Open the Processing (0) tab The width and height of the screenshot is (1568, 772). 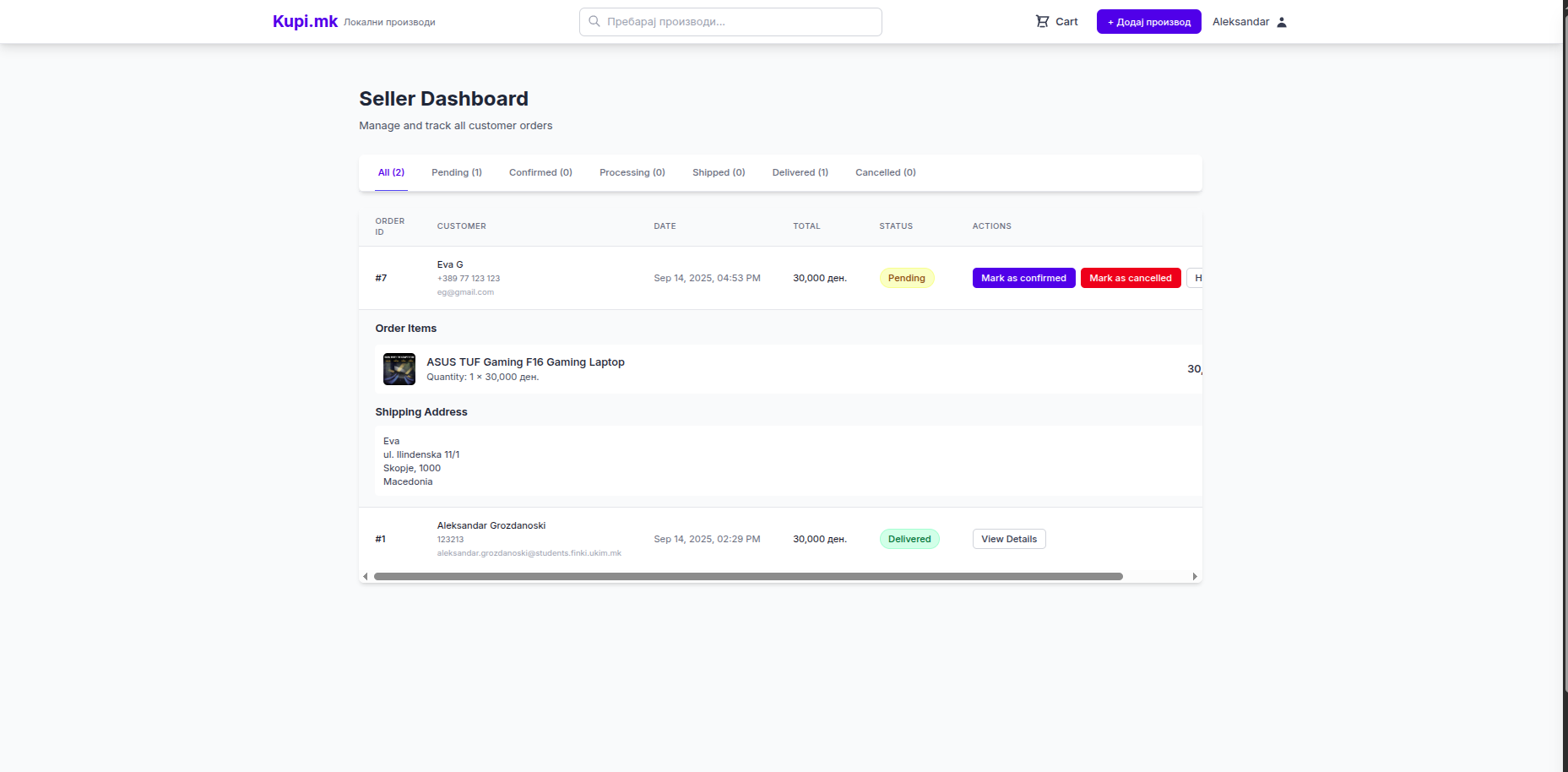click(632, 172)
